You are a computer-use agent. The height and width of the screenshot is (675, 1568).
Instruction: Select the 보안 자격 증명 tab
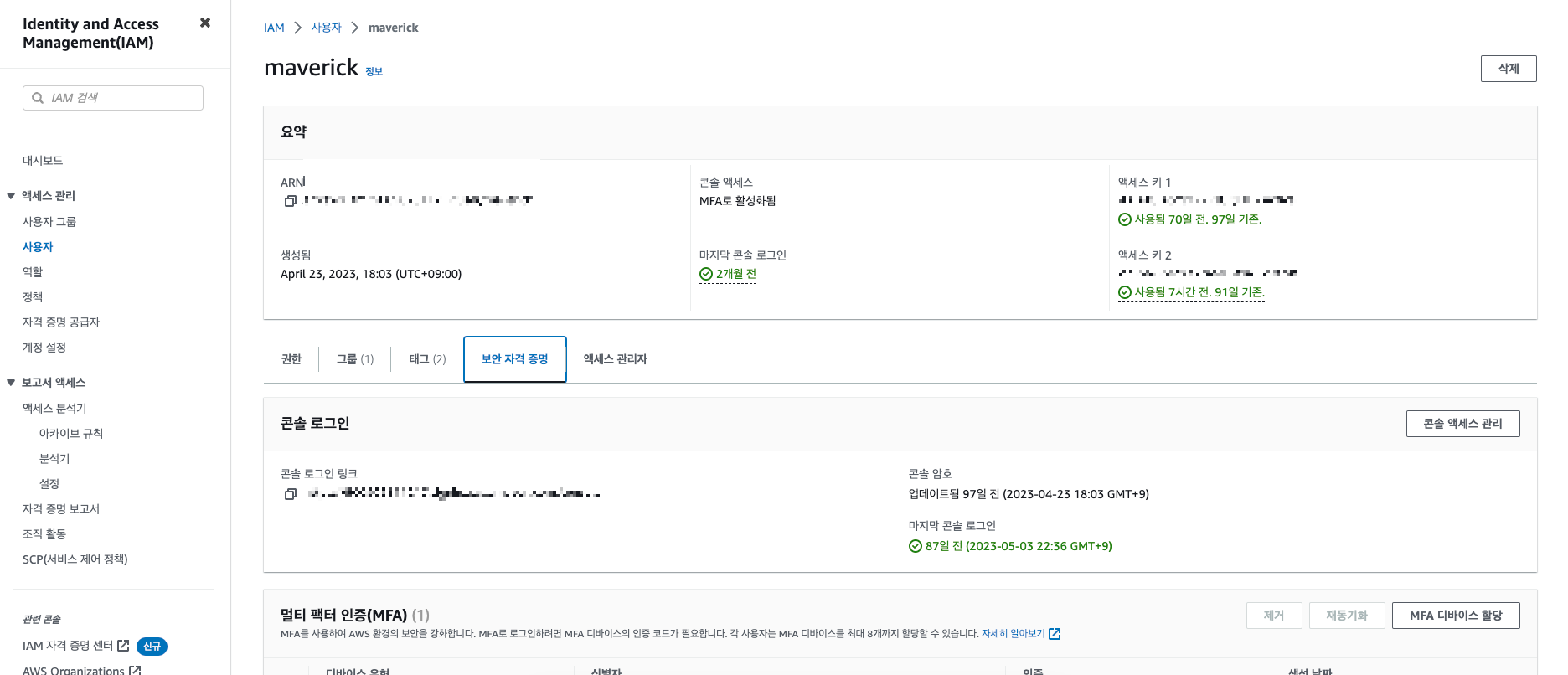tap(515, 359)
